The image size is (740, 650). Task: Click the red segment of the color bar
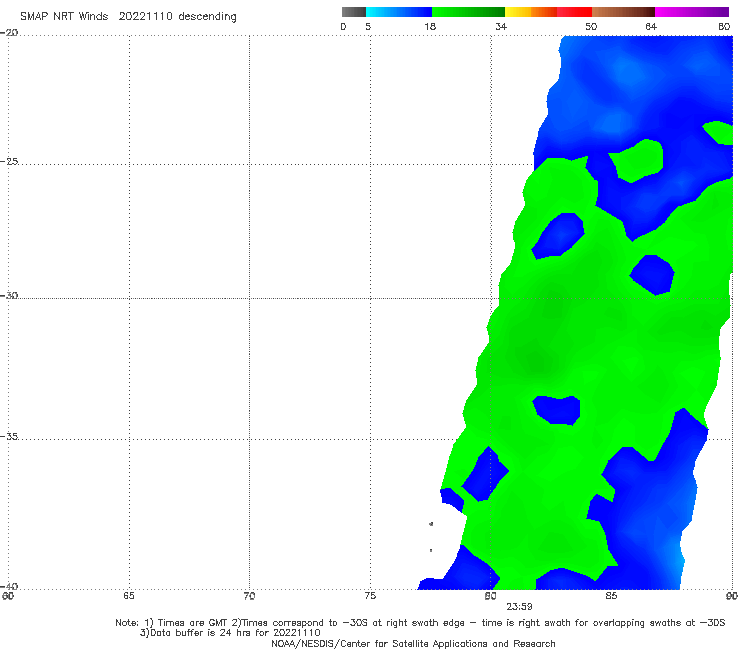(x=574, y=12)
